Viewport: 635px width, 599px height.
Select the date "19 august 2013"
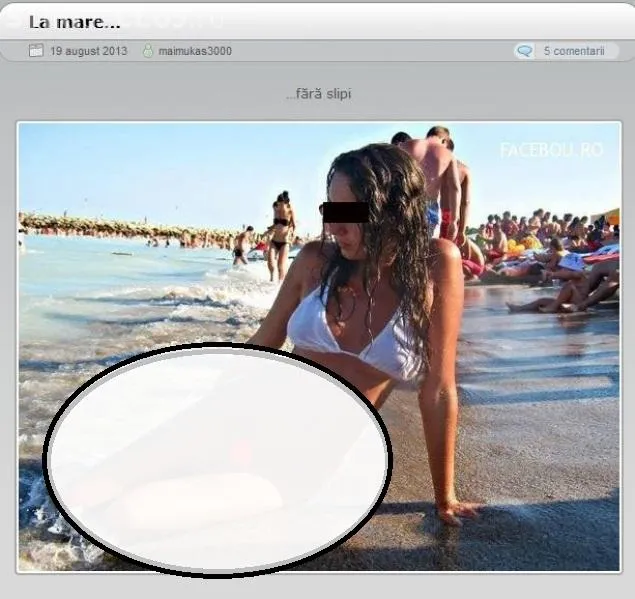88,51
